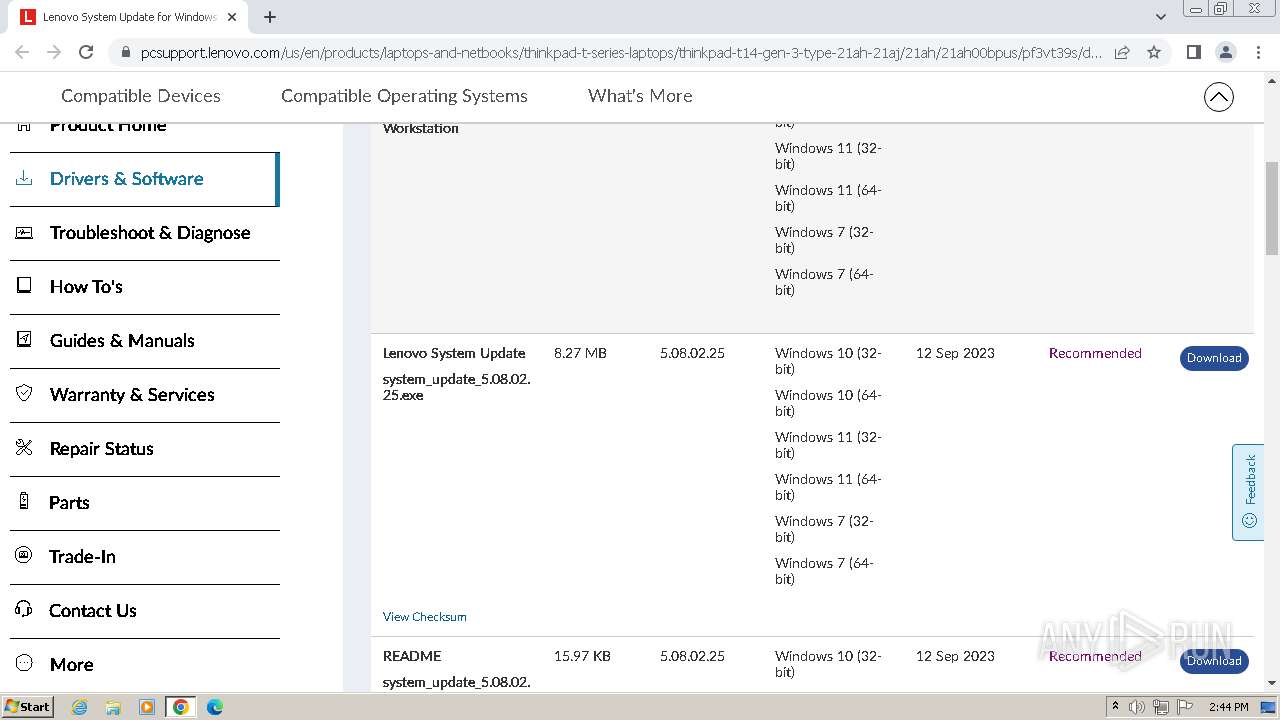Click the taskbar clock 2:44 PM
This screenshot has width=1280, height=720.
tap(1228, 707)
